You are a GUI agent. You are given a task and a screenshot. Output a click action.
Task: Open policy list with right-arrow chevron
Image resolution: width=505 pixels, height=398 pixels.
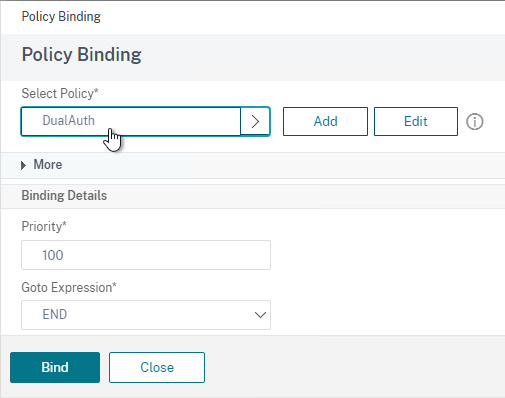[255, 121]
